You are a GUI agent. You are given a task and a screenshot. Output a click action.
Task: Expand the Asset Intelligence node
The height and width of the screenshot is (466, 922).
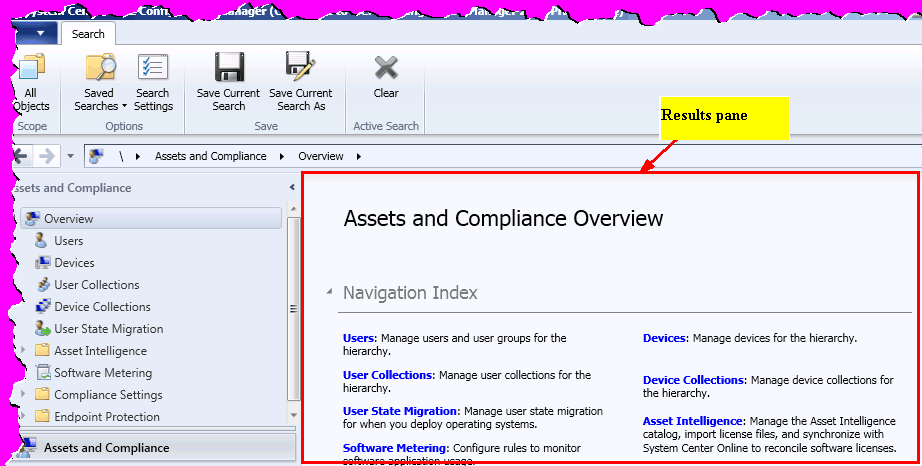click(24, 350)
